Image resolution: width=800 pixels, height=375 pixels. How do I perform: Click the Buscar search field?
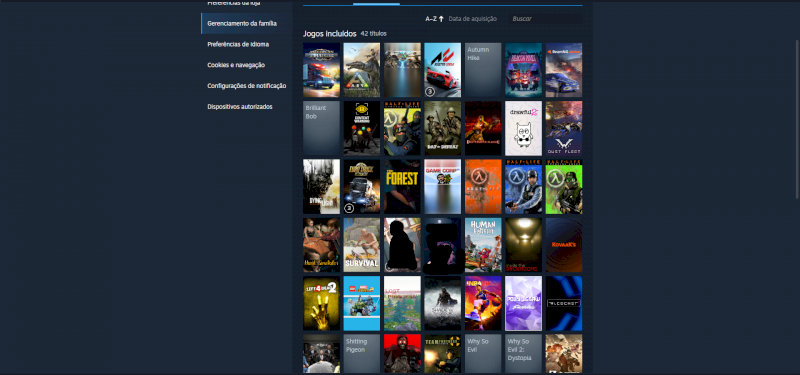[545, 19]
